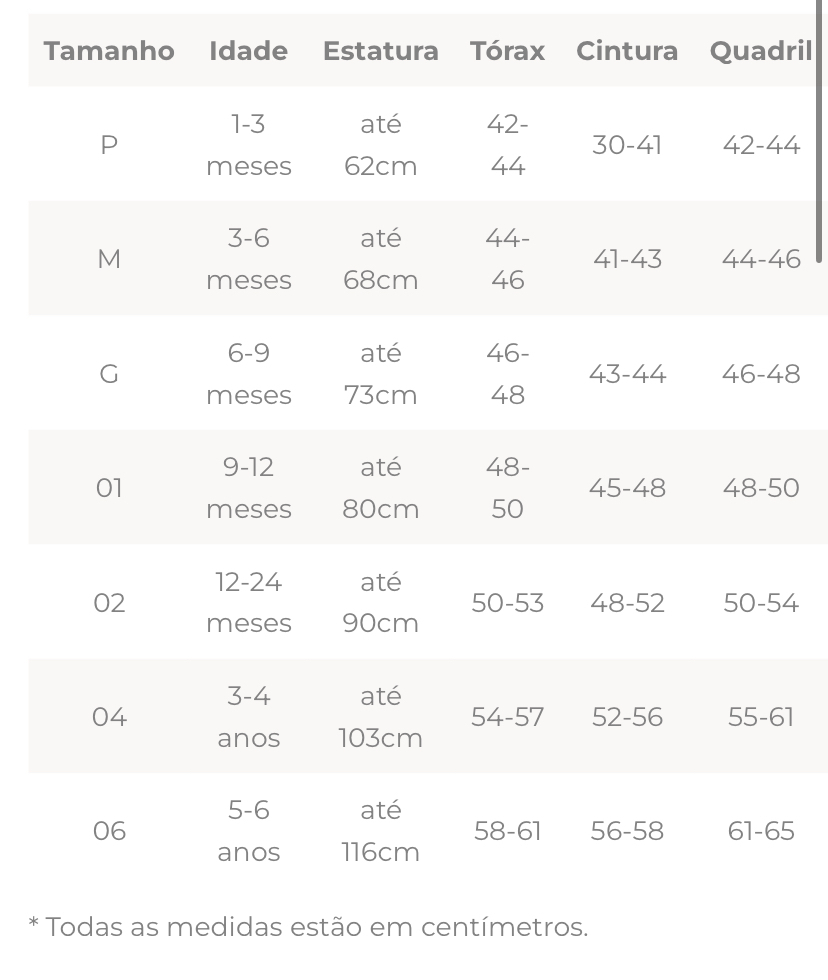Select the até 103cm stature cell

tap(381, 716)
